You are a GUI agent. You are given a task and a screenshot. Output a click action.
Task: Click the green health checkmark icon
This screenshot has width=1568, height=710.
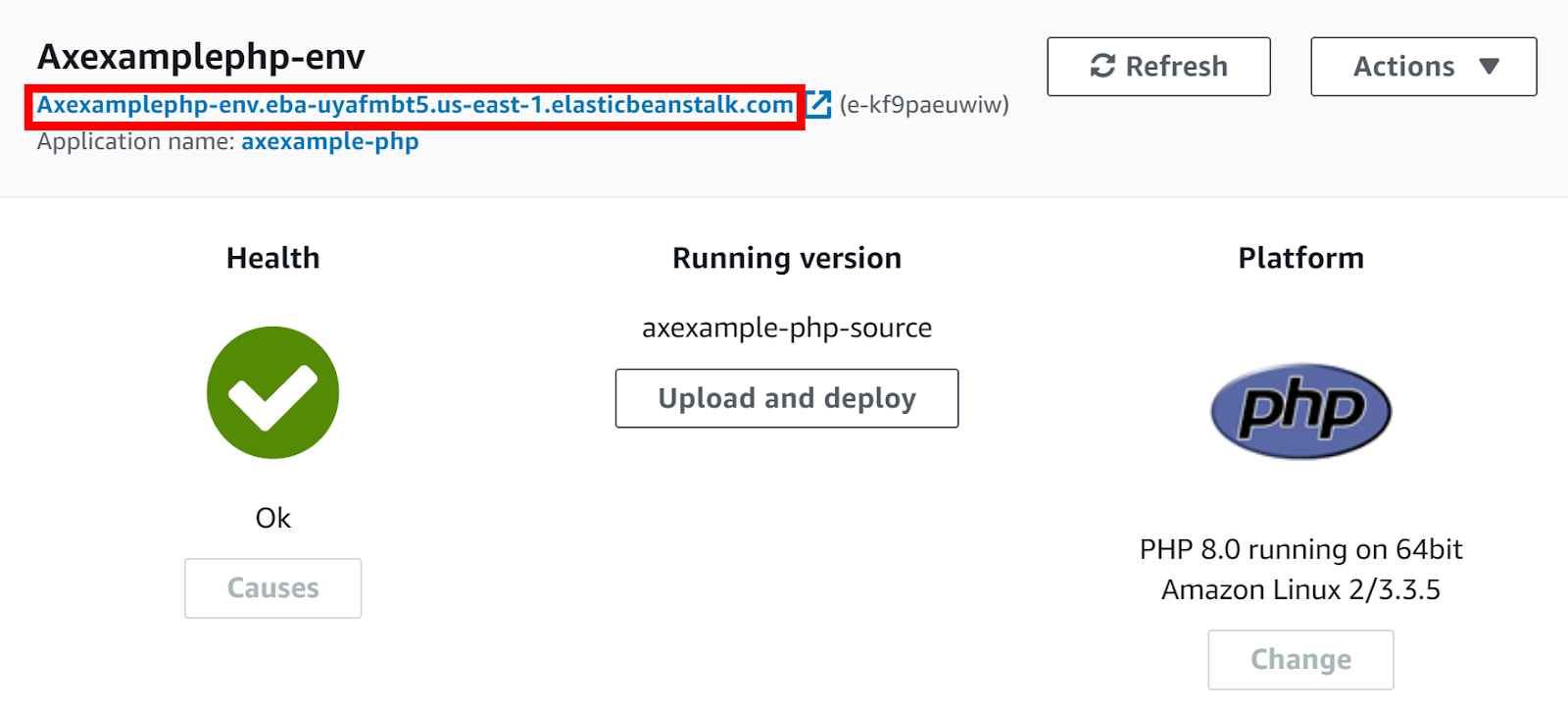[272, 392]
